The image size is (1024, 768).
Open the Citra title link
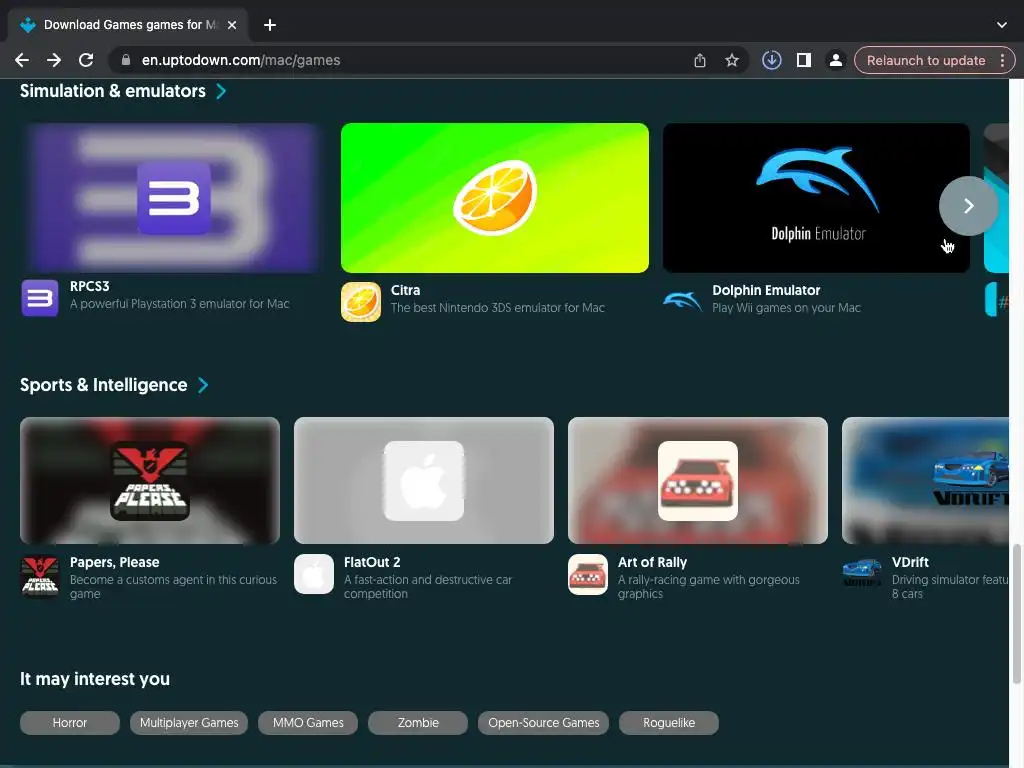(405, 290)
